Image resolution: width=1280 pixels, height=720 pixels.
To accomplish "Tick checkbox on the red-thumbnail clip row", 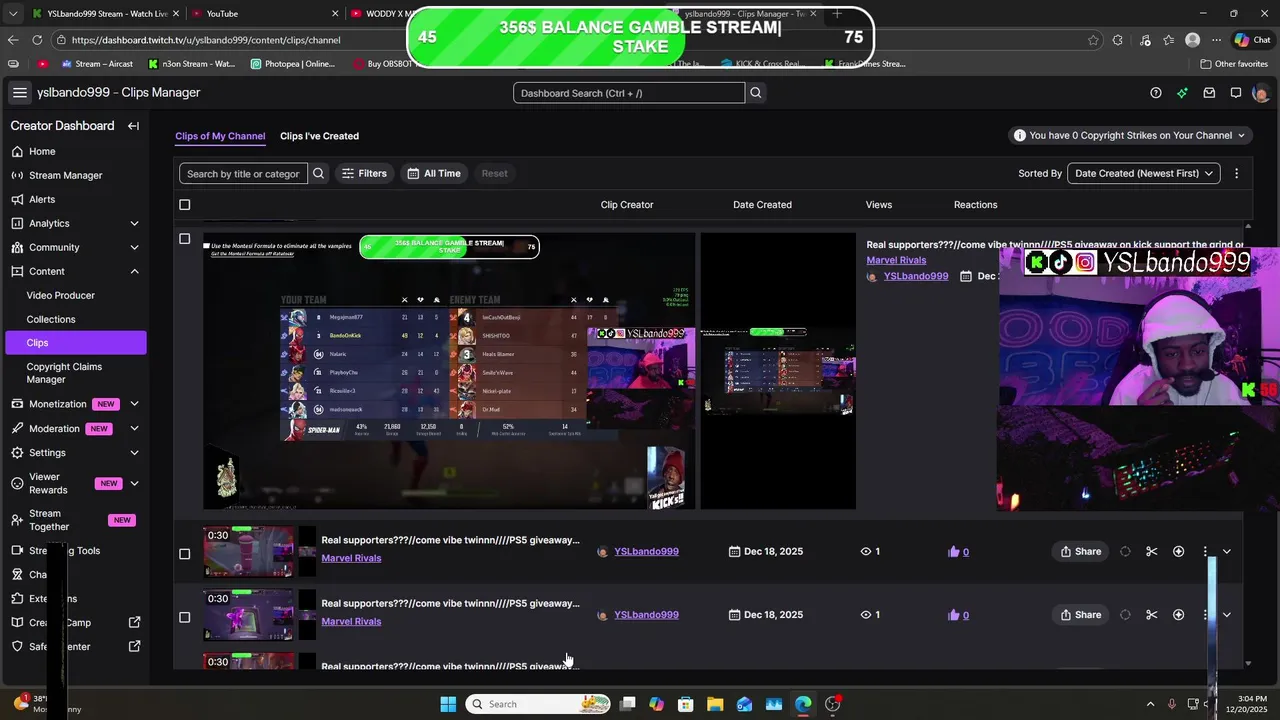I will click(184, 554).
